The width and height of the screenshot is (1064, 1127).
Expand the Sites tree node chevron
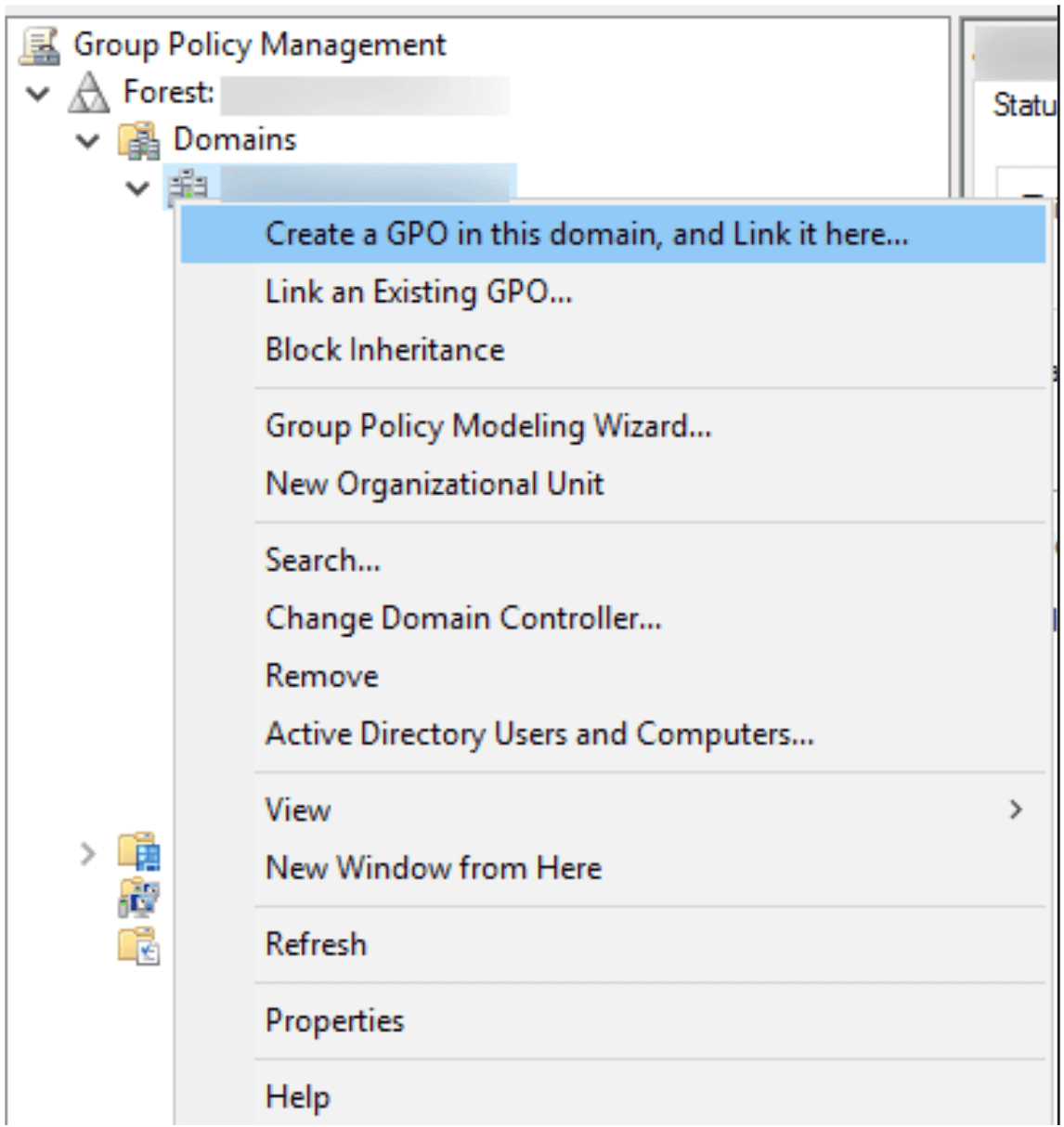[x=87, y=853]
